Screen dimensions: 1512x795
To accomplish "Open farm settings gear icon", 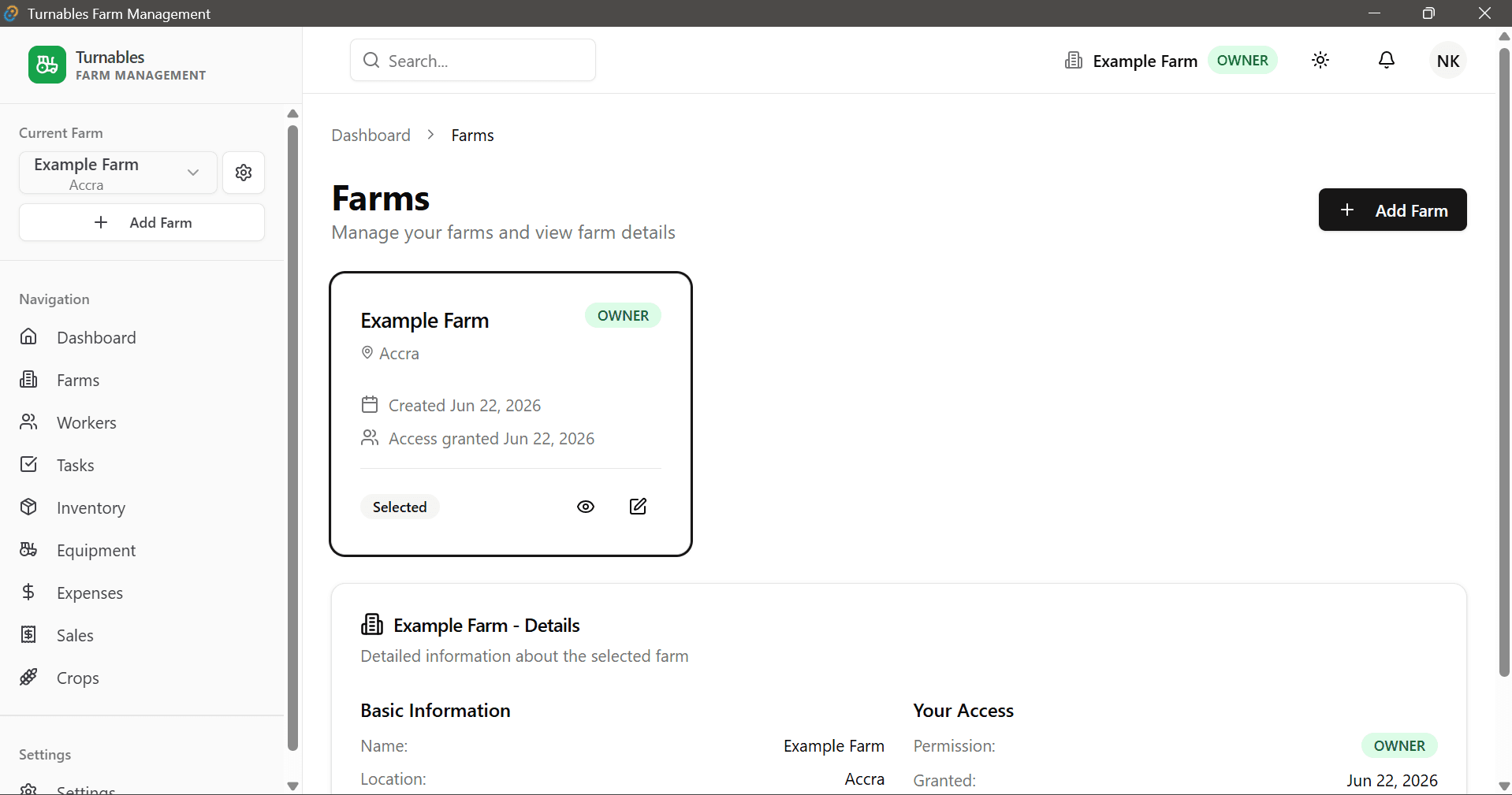I will (244, 173).
